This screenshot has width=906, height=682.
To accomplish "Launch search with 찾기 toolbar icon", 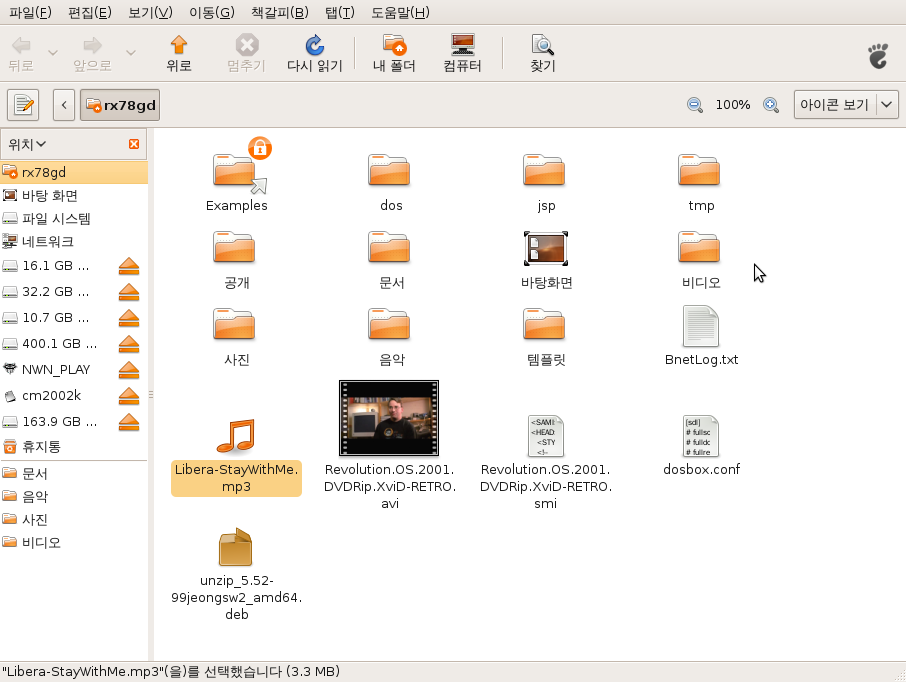I will pyautogui.click(x=543, y=53).
